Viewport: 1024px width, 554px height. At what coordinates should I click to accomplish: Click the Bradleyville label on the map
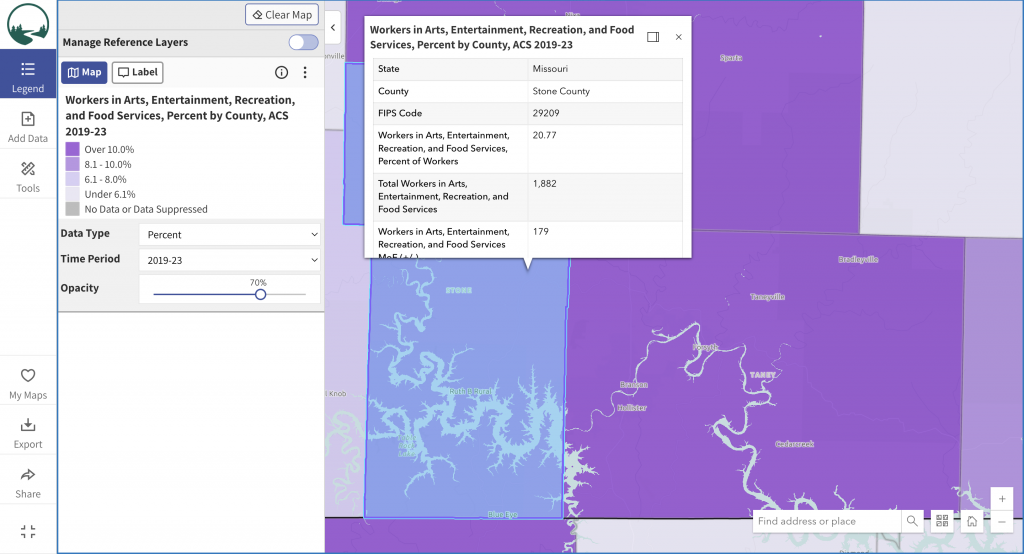tap(858, 259)
